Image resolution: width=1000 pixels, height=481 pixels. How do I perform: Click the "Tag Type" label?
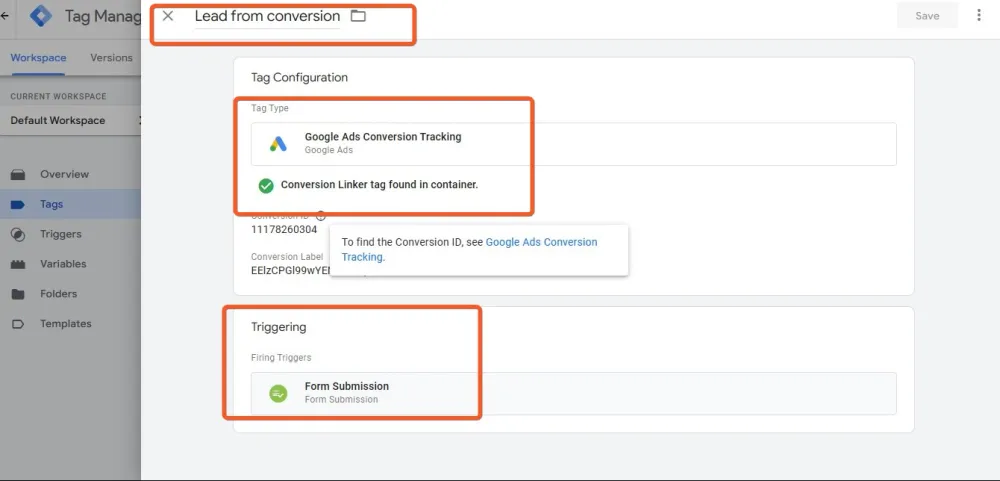pyautogui.click(x=270, y=108)
